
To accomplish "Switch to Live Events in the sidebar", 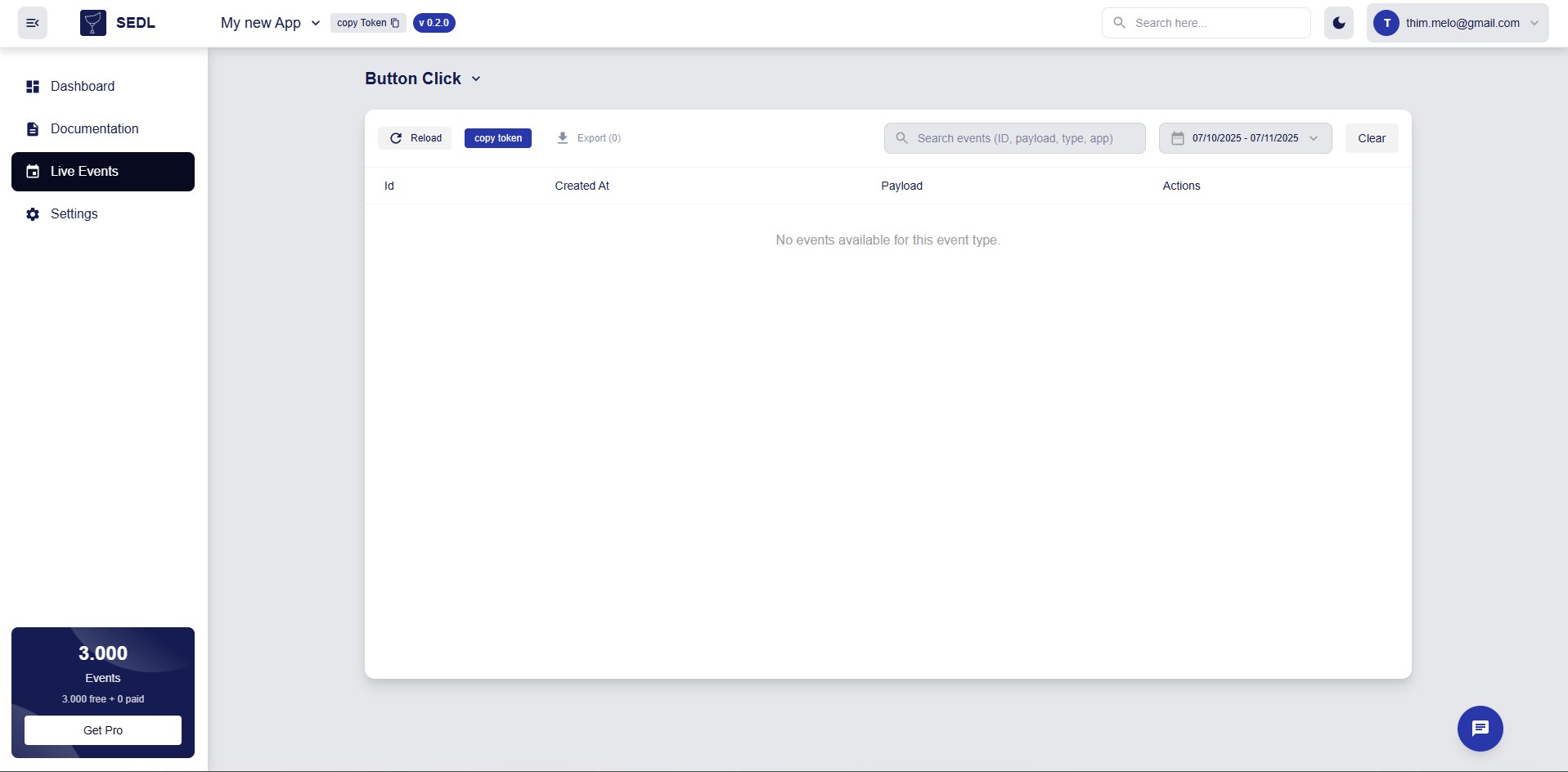I will (x=85, y=171).
